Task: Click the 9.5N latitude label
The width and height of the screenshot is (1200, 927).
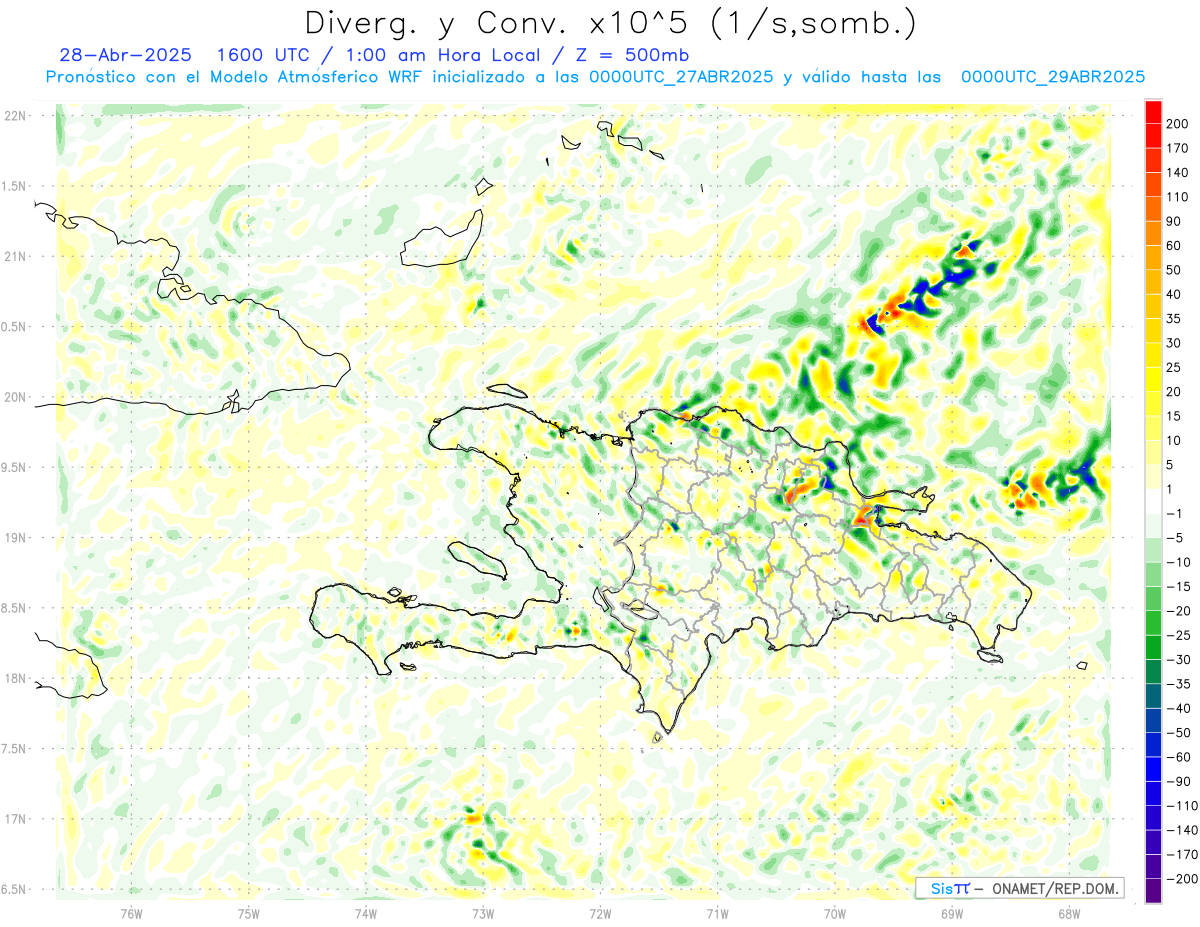Action: [x=14, y=467]
